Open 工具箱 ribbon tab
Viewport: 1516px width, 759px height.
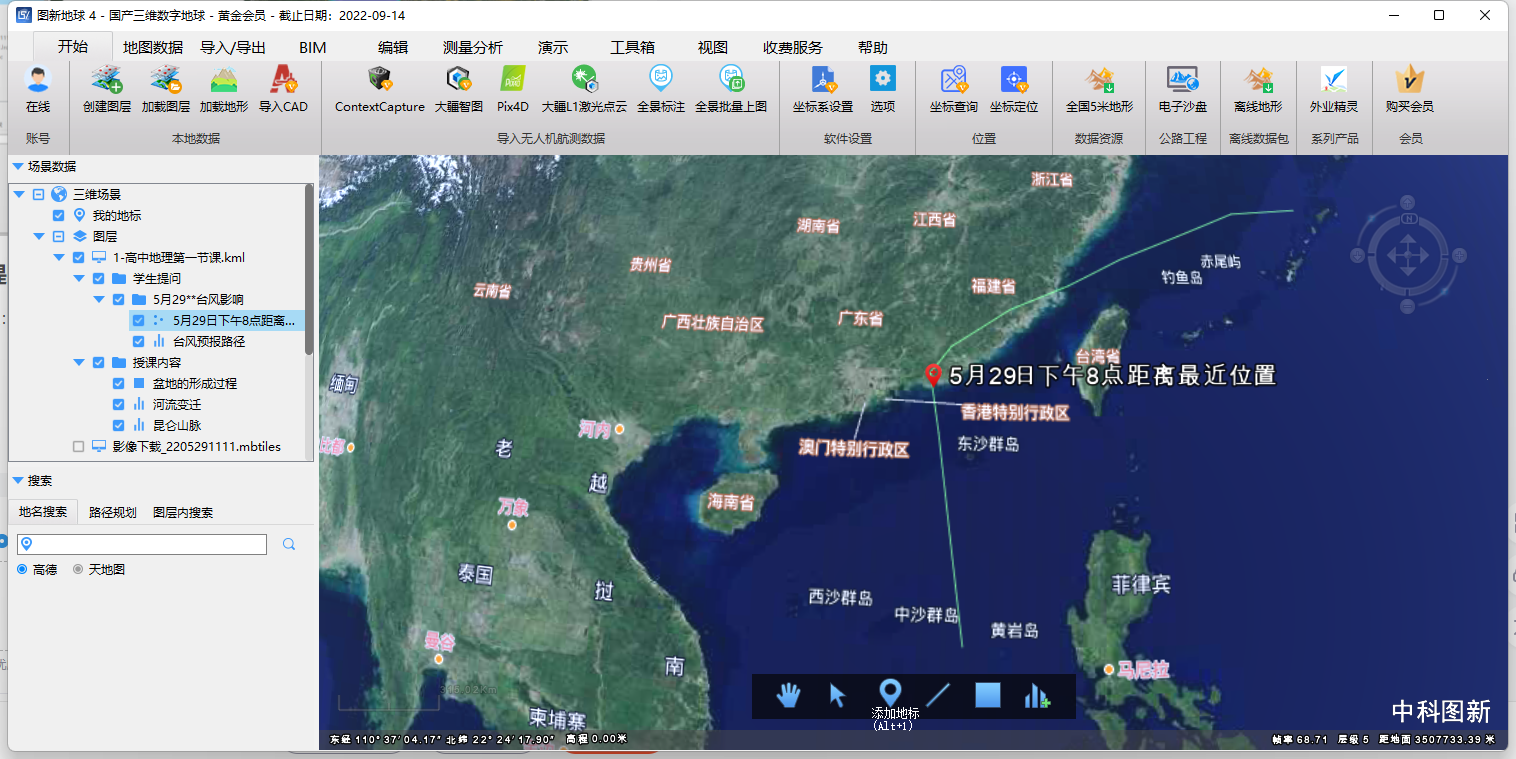click(x=632, y=47)
